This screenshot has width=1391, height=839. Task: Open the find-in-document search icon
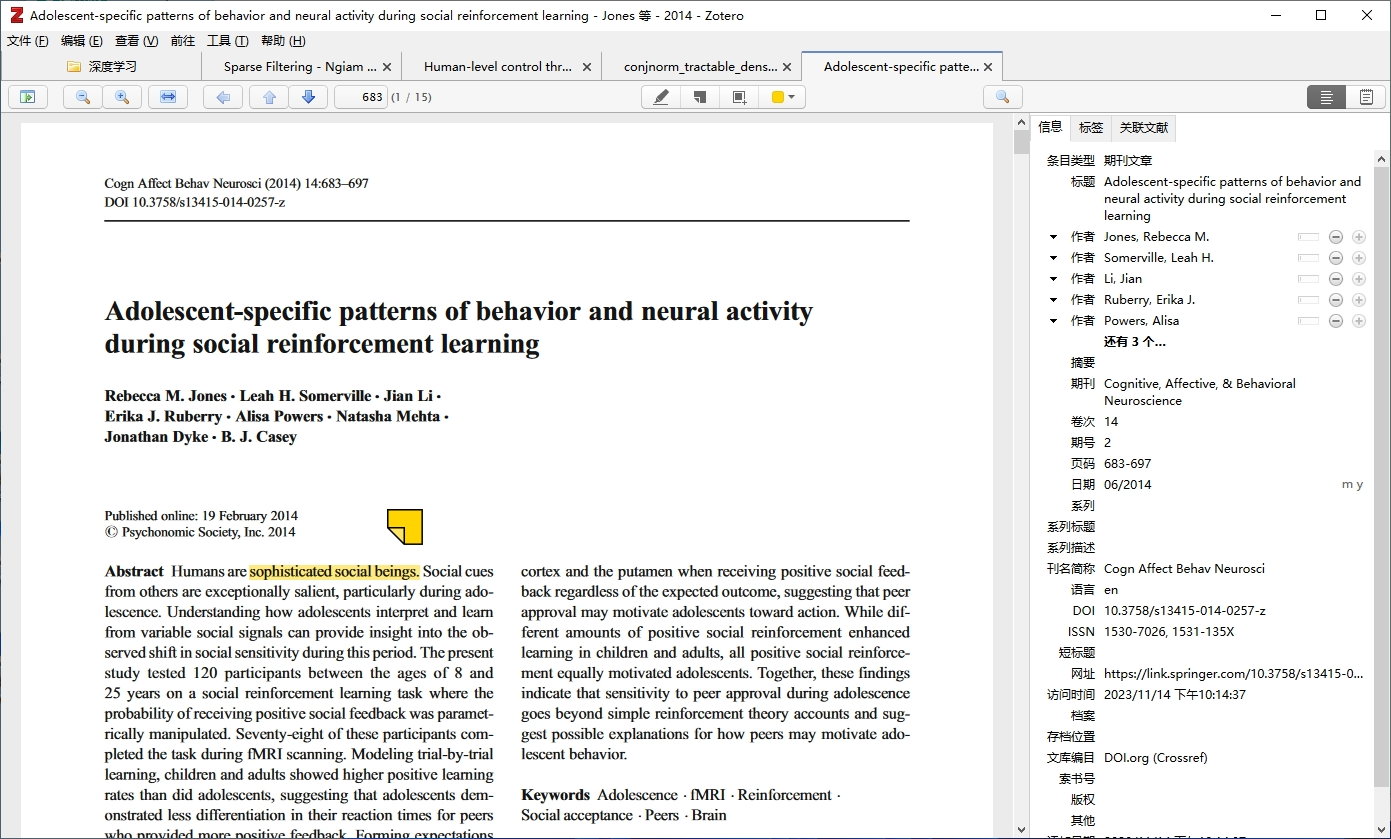tap(1002, 97)
